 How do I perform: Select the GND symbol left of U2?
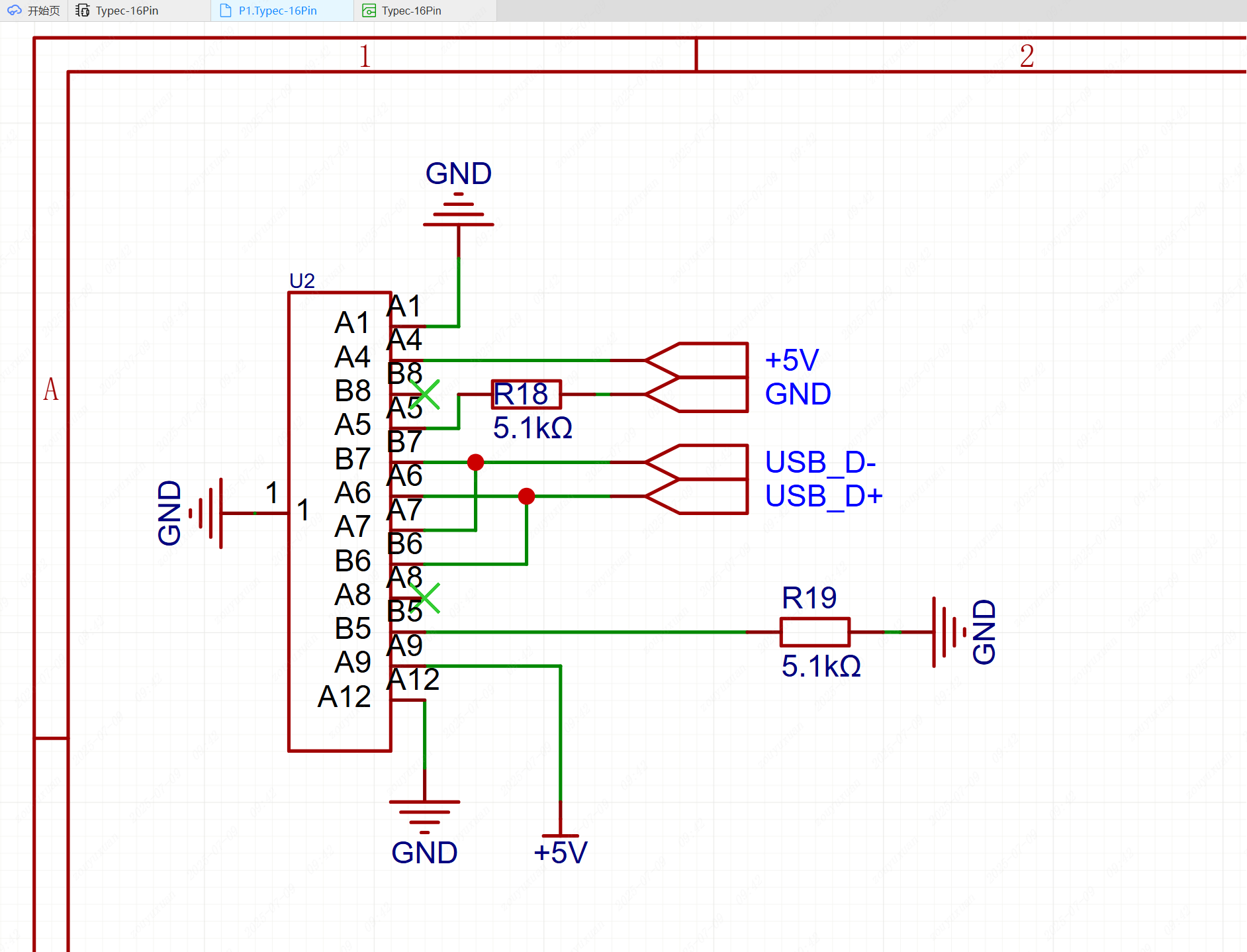tap(207, 513)
